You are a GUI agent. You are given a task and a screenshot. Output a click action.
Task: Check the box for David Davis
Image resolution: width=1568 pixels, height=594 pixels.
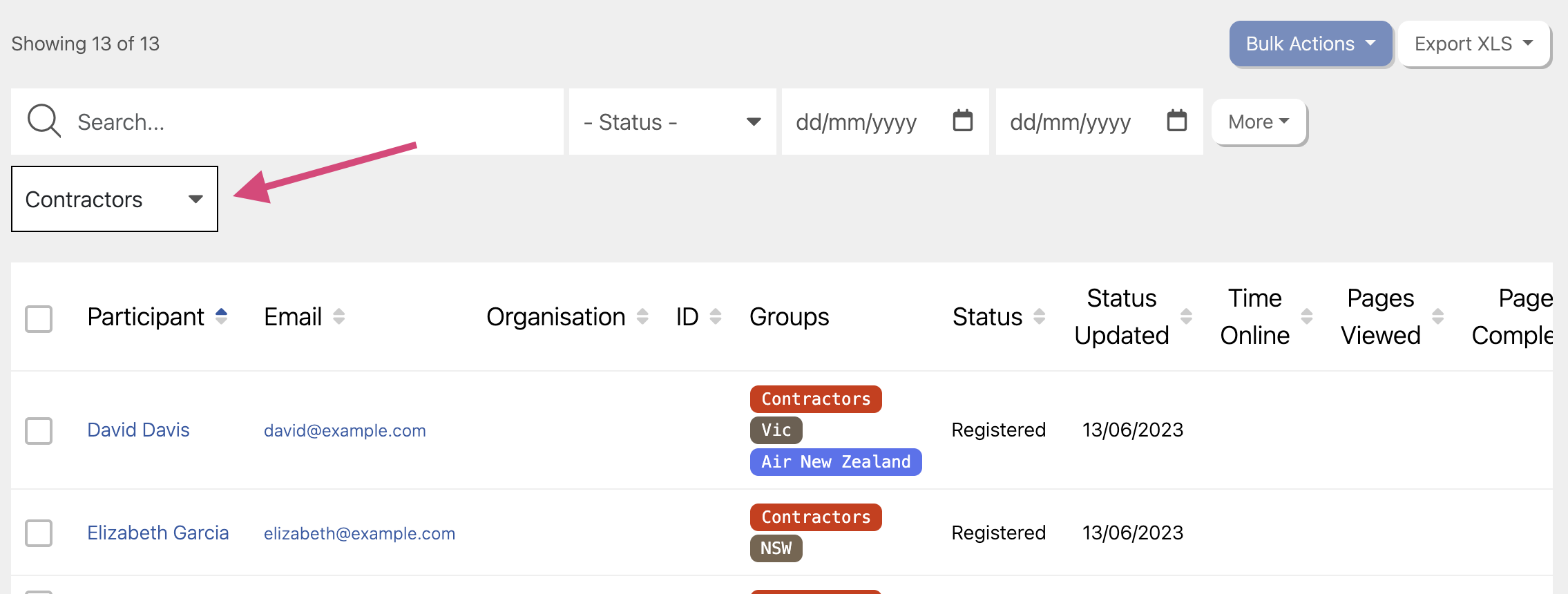coord(39,430)
